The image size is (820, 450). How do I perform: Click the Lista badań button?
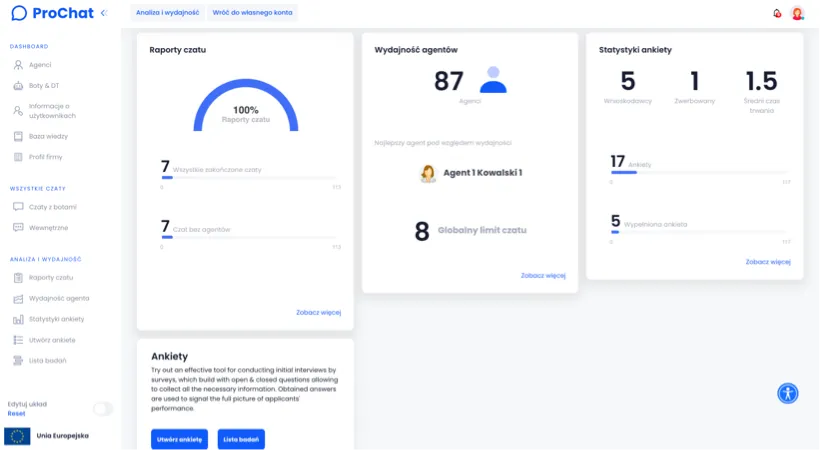pos(241,439)
